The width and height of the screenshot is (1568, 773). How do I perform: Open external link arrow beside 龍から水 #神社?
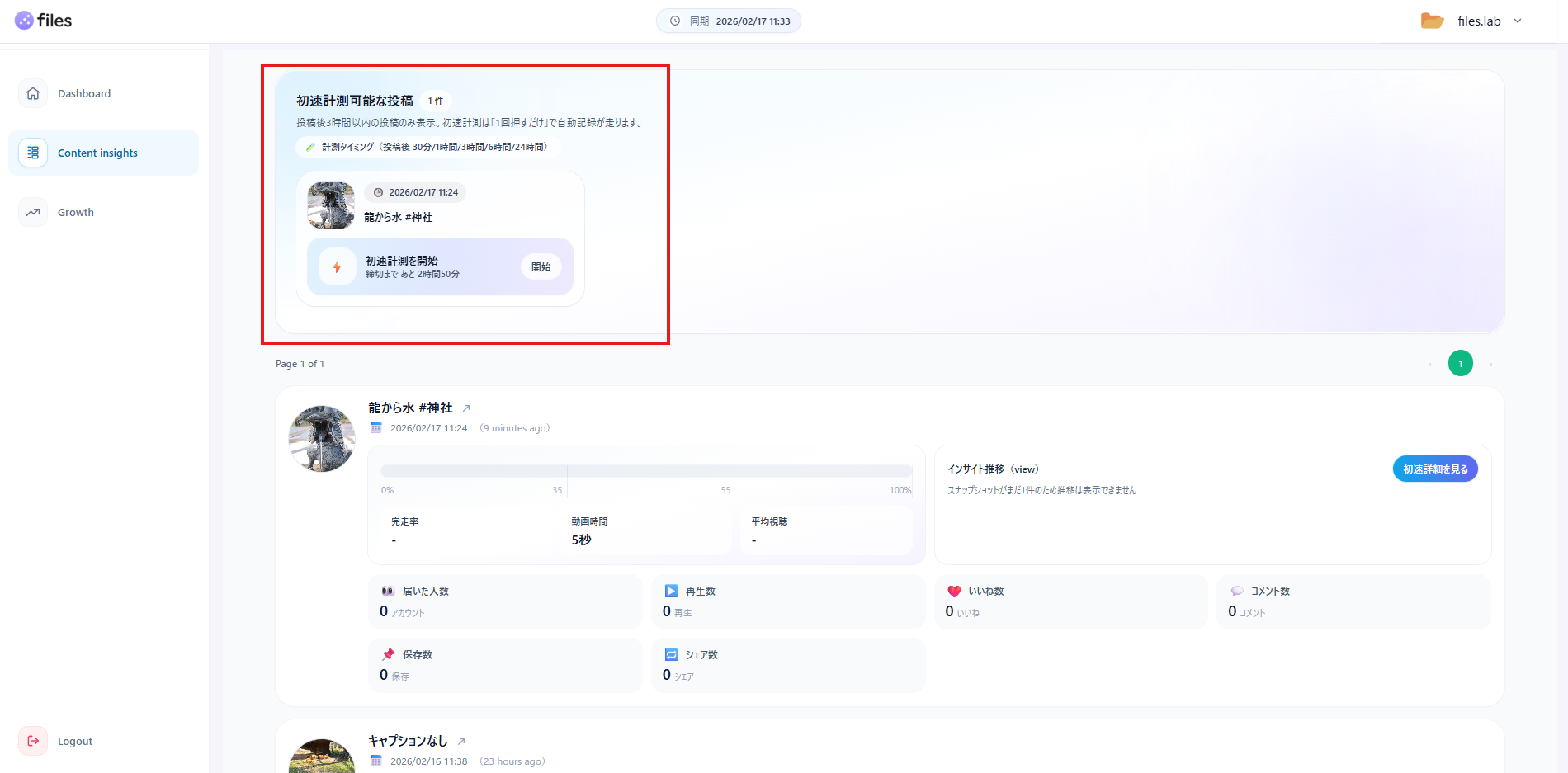(466, 408)
